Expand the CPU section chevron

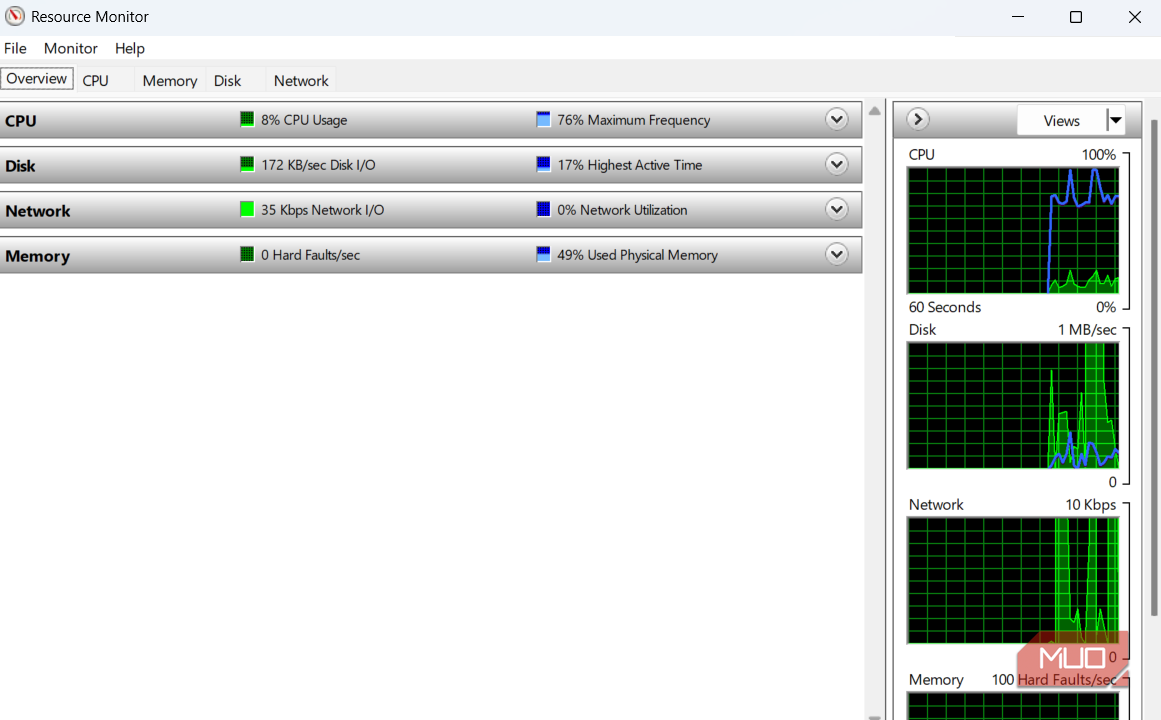pyautogui.click(x=837, y=119)
